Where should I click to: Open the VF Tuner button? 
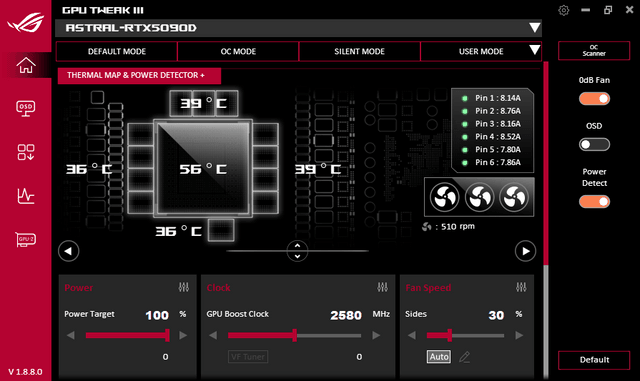248,357
